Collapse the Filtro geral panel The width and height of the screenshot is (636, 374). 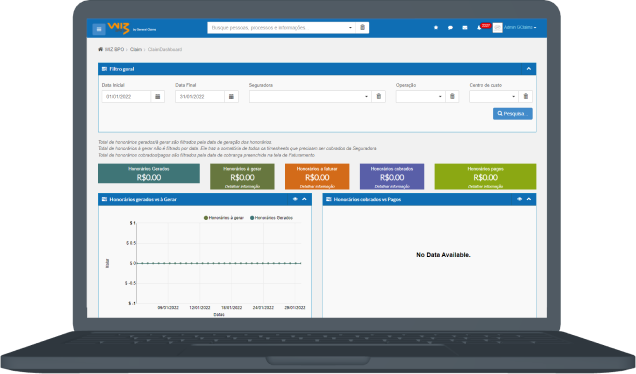529,69
